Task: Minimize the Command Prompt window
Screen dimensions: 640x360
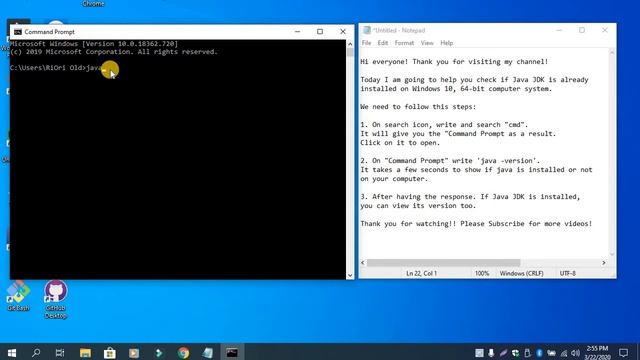Action: coord(297,31)
